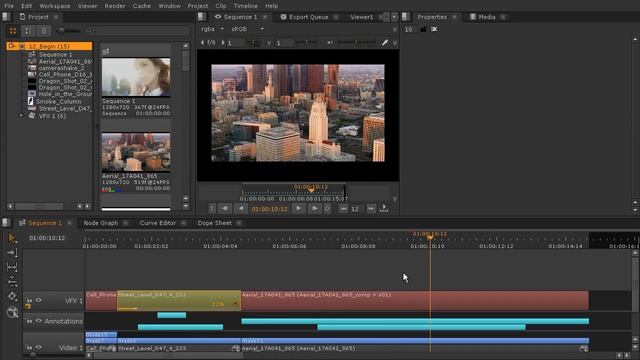The width and height of the screenshot is (640, 360).
Task: Toggle the loop mode button in transport
Action: 327,209
